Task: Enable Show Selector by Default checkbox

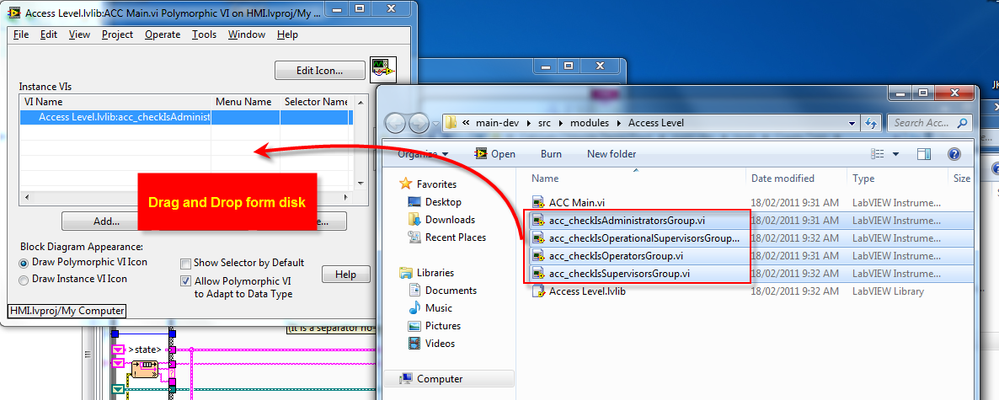Action: (185, 263)
